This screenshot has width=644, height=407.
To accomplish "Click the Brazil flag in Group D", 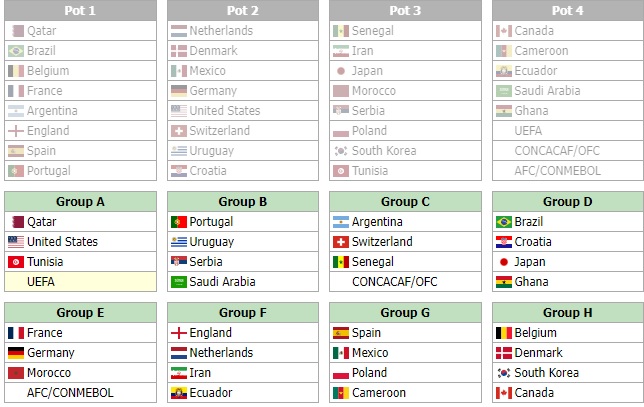I will [x=504, y=222].
